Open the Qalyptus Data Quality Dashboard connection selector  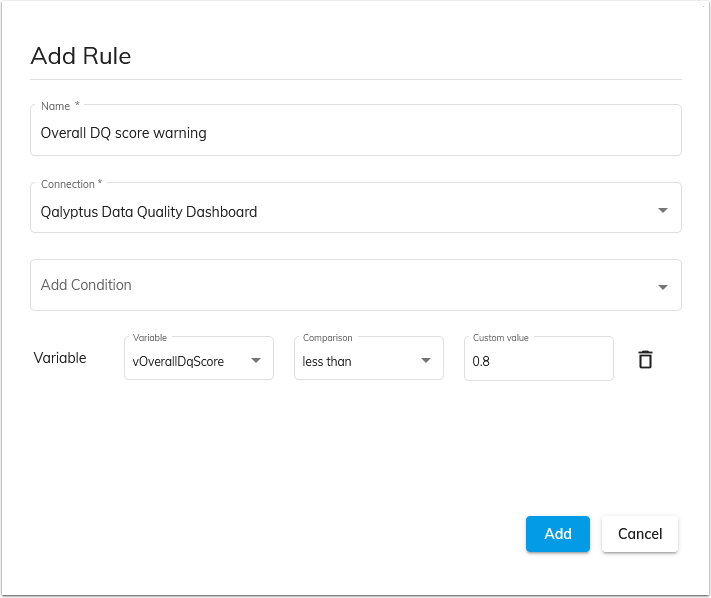pos(356,208)
